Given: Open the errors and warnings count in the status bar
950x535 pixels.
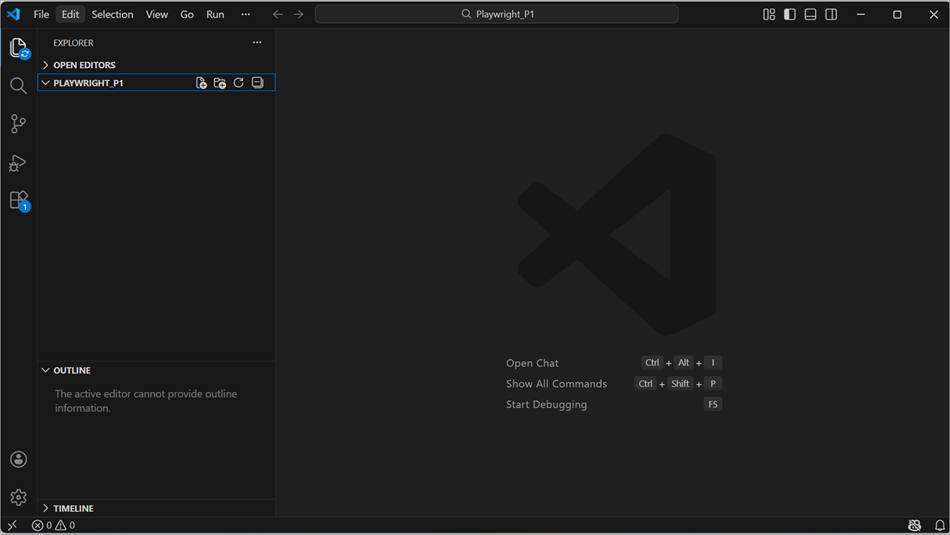Looking at the screenshot, I should pos(53,525).
